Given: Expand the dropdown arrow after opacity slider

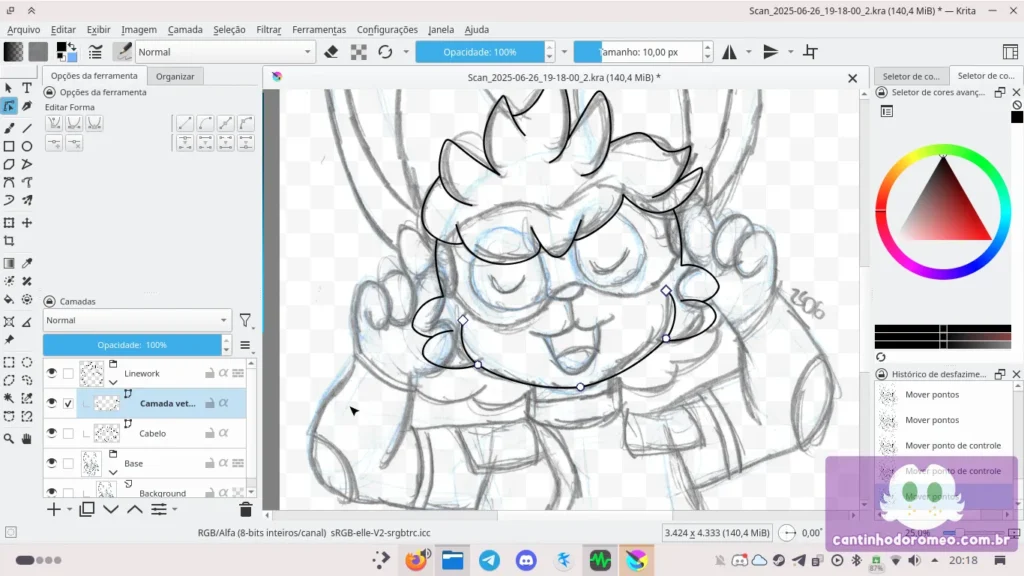Looking at the screenshot, I should pyautogui.click(x=564, y=52).
